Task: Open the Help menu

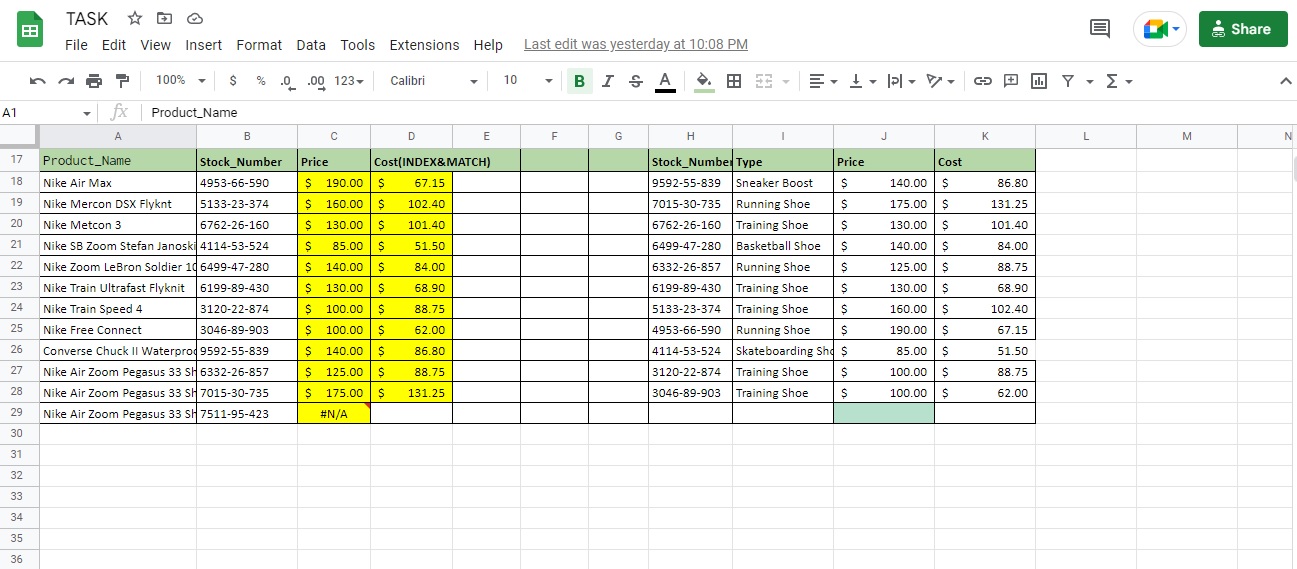Action: pyautogui.click(x=488, y=45)
